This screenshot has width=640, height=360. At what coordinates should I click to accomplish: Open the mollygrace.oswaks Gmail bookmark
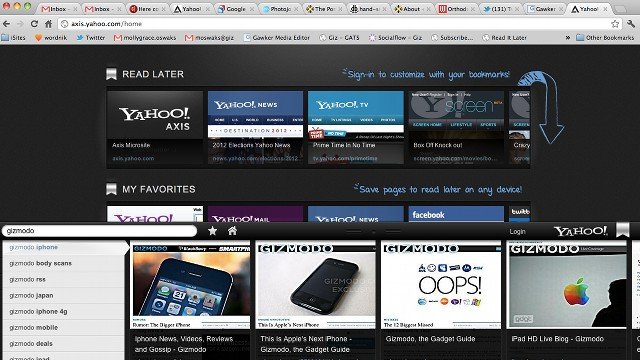145,38
